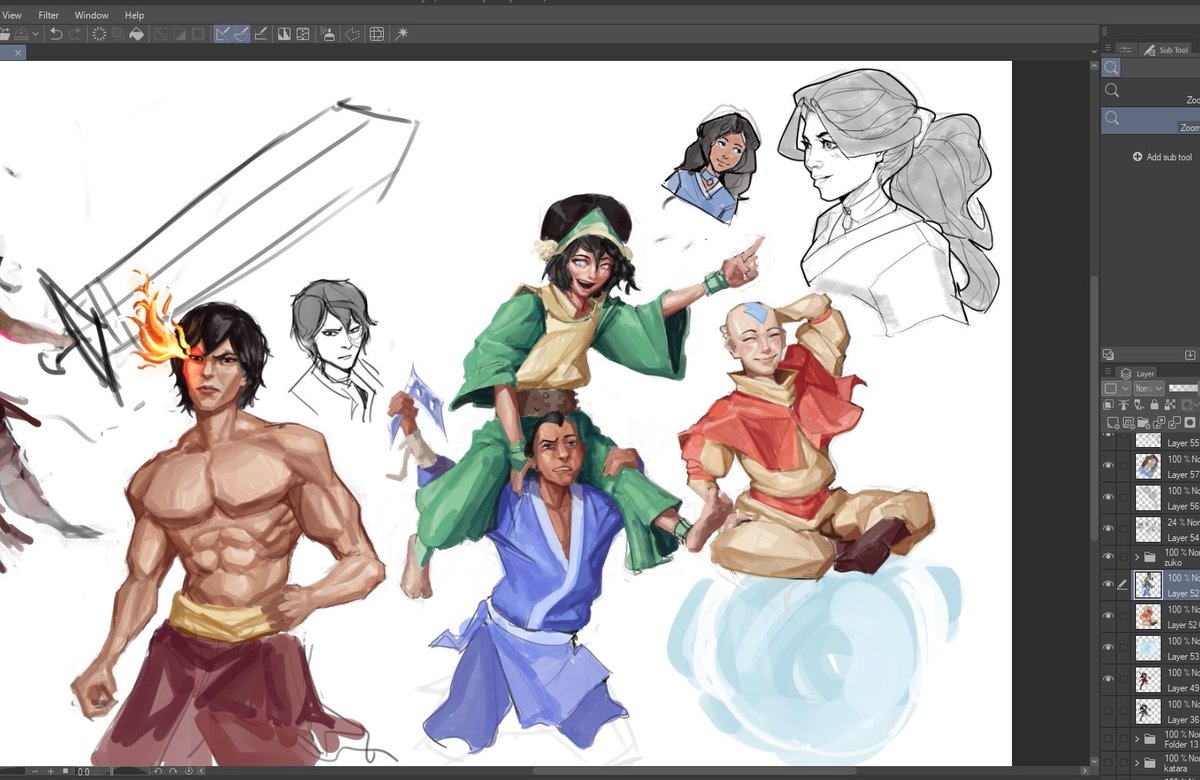Hide the zuko folder with its eye
The width and height of the screenshot is (1200, 780).
point(1108,556)
